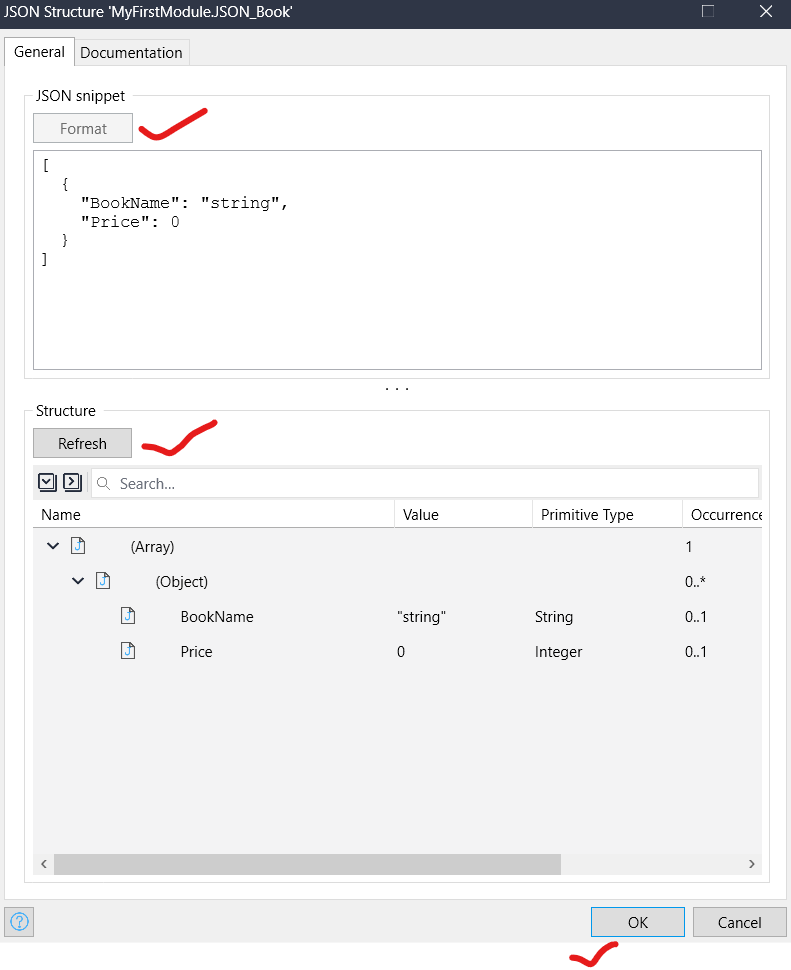Click the Price row document icon
Viewport: 791px width, 970px height.
[128, 652]
